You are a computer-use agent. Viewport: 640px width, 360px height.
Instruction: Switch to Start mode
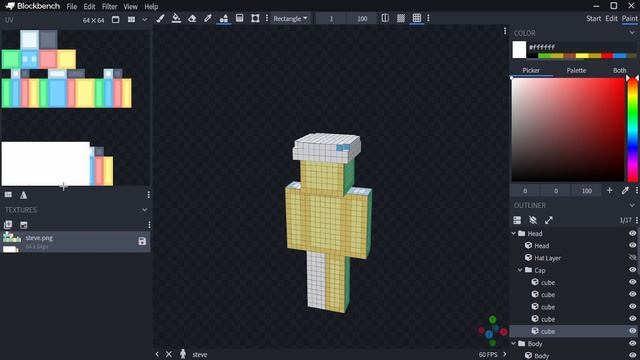click(593, 18)
